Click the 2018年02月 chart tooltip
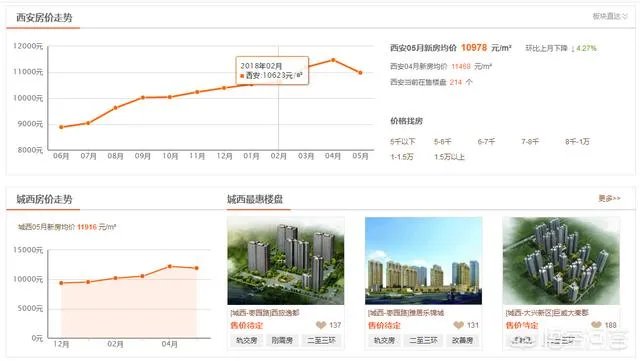Screen dimensions: 640x361 272,71
